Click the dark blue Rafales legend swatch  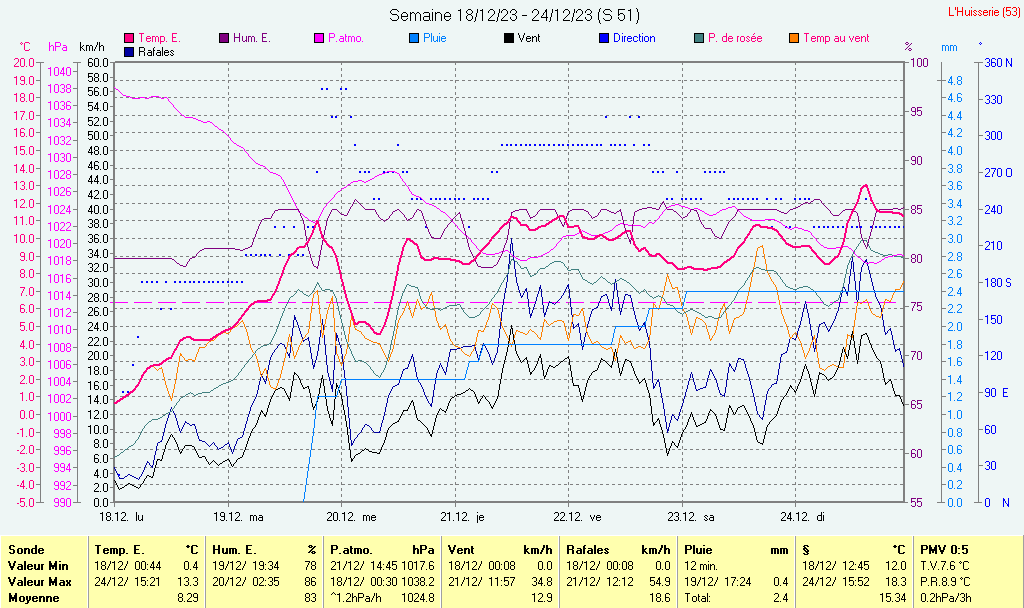click(x=129, y=52)
